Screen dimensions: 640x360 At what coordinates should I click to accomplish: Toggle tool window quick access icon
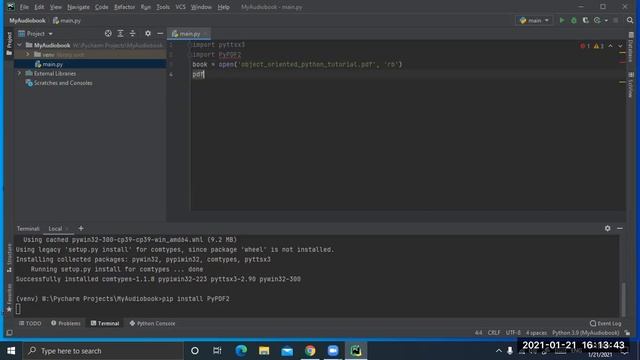(x=9, y=333)
